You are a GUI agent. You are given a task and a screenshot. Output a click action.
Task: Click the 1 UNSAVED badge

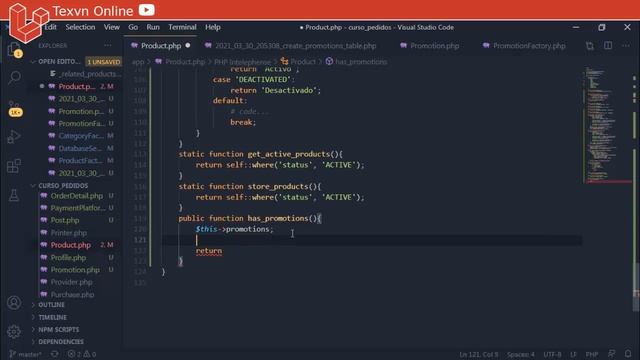coord(104,62)
